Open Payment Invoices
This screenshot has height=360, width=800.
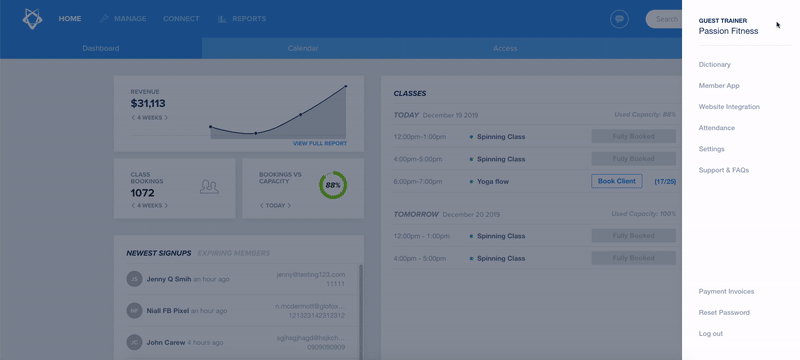click(x=727, y=292)
